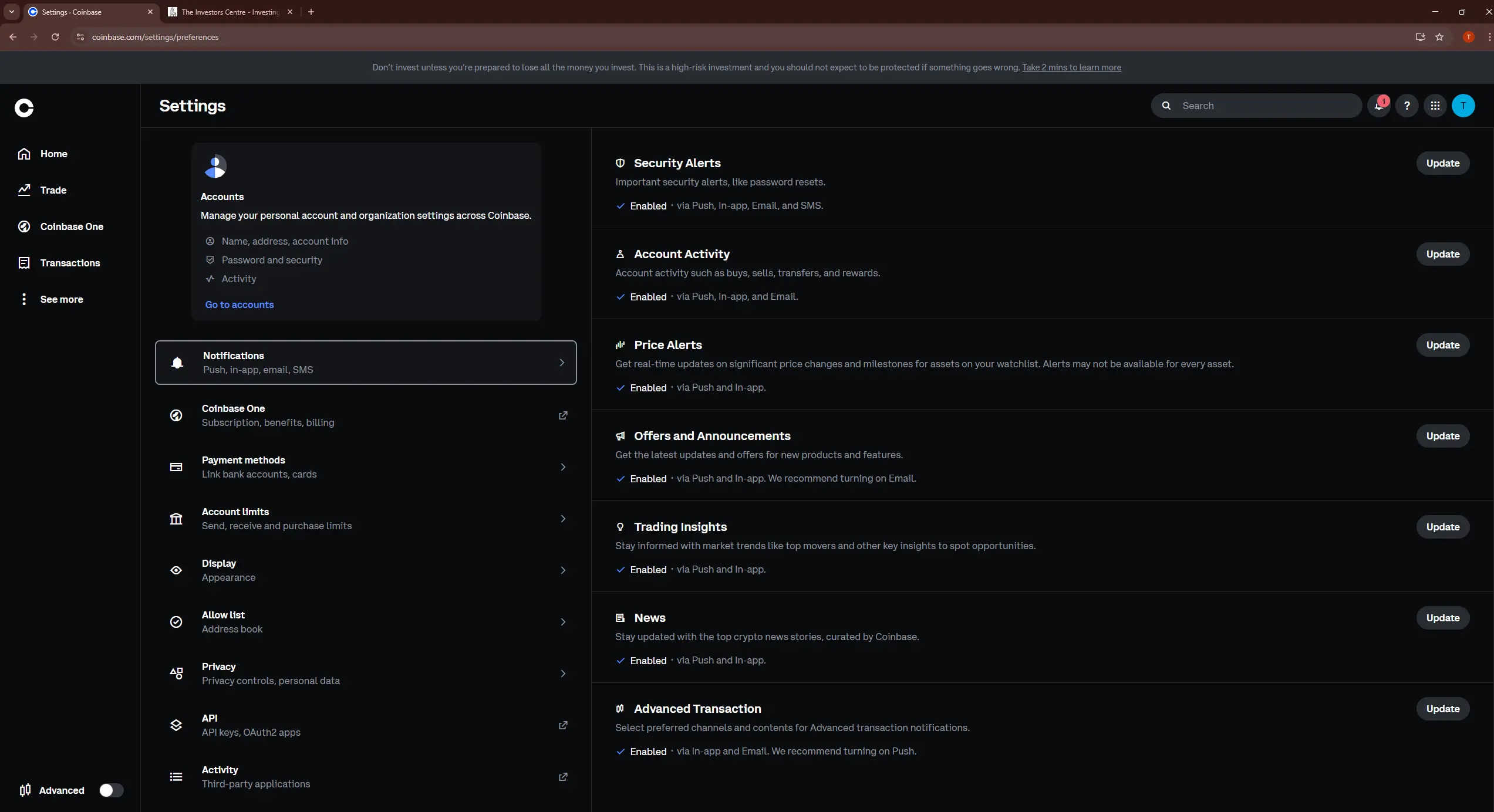Click the Security Alerts shield icon

620,163
